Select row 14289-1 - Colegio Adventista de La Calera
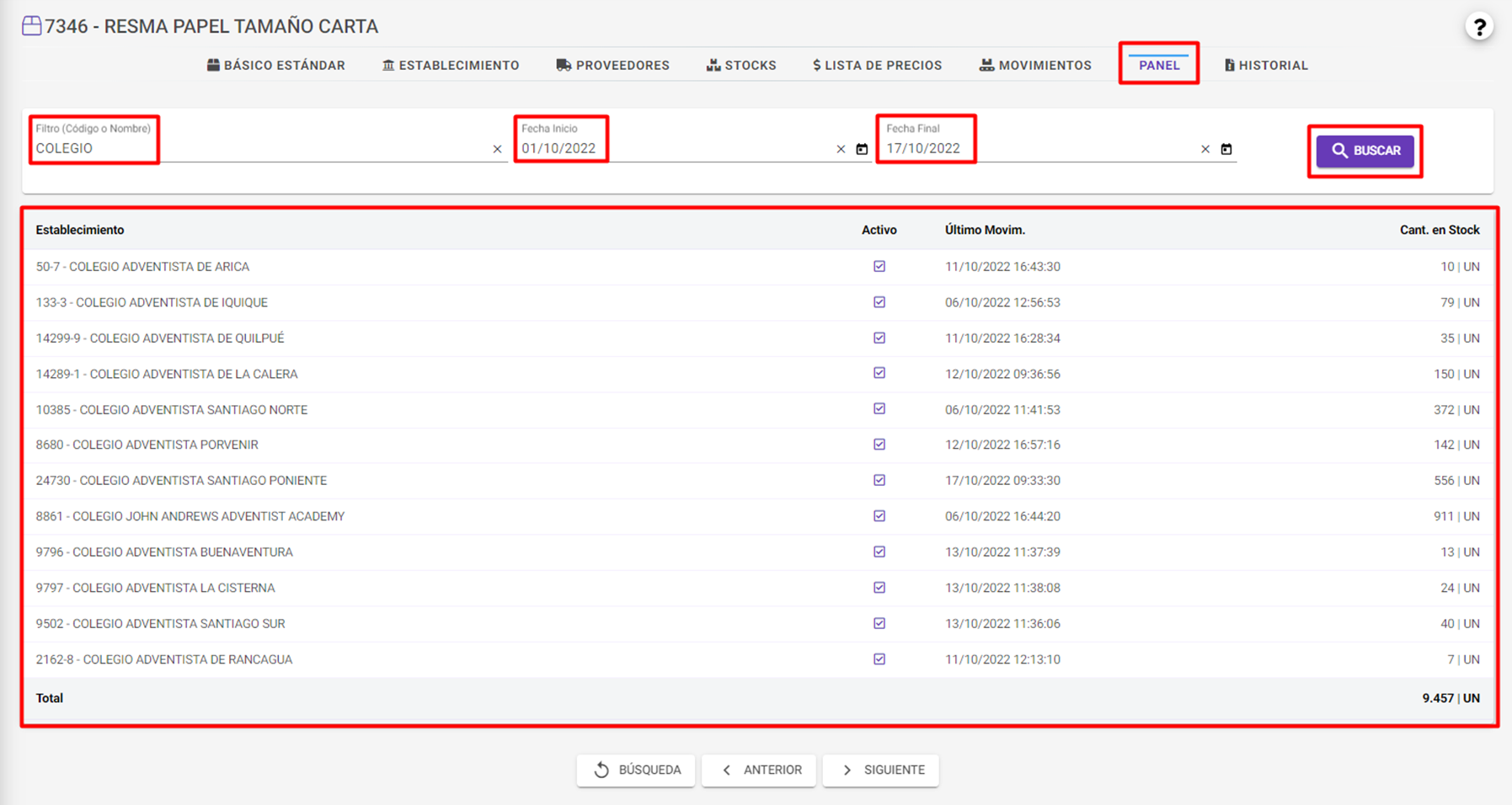The width and height of the screenshot is (1512, 805). pos(758,374)
